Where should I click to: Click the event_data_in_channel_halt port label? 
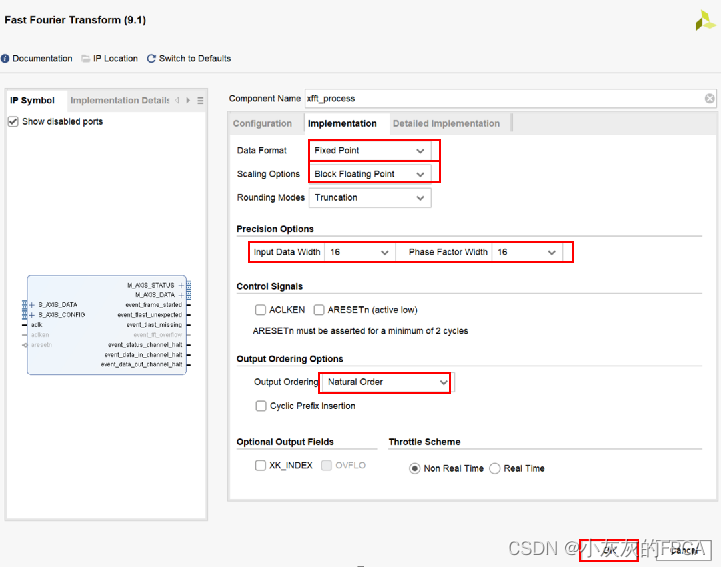tap(143, 355)
